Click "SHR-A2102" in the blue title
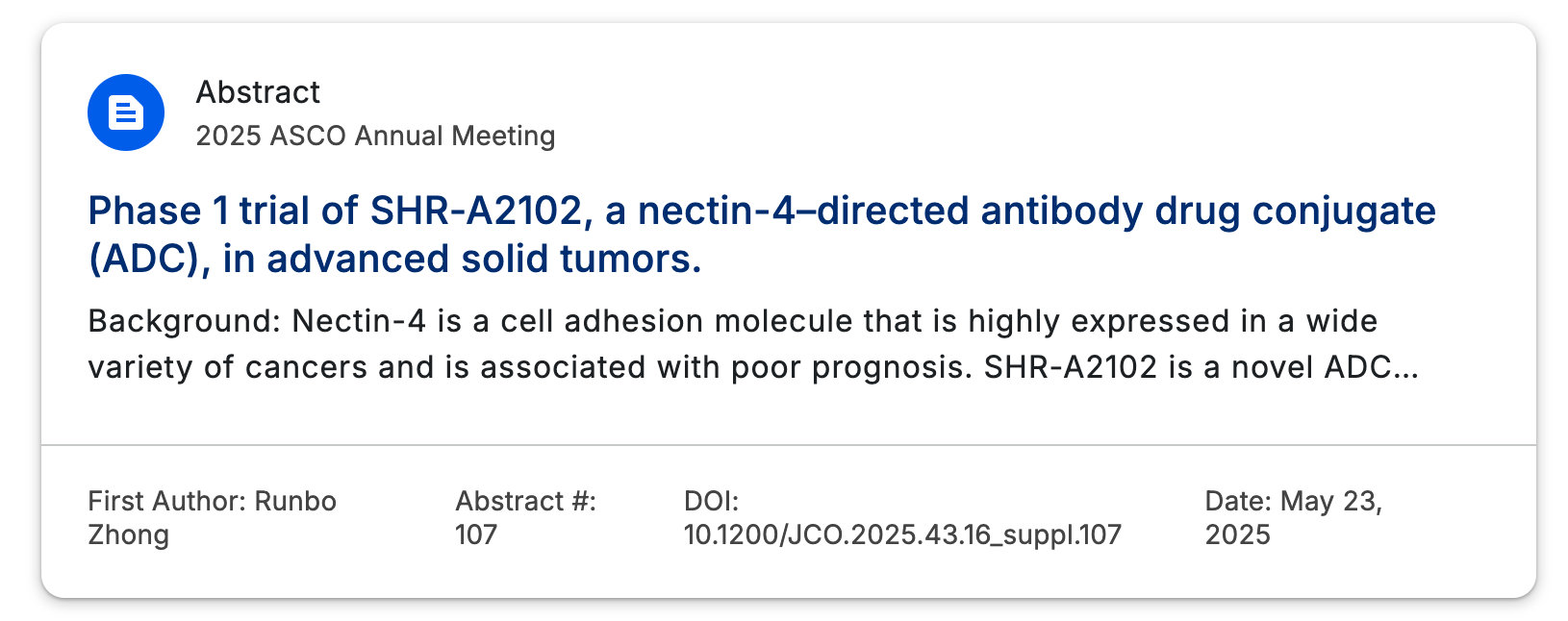Viewport: 1568px width, 621px height. click(476, 211)
